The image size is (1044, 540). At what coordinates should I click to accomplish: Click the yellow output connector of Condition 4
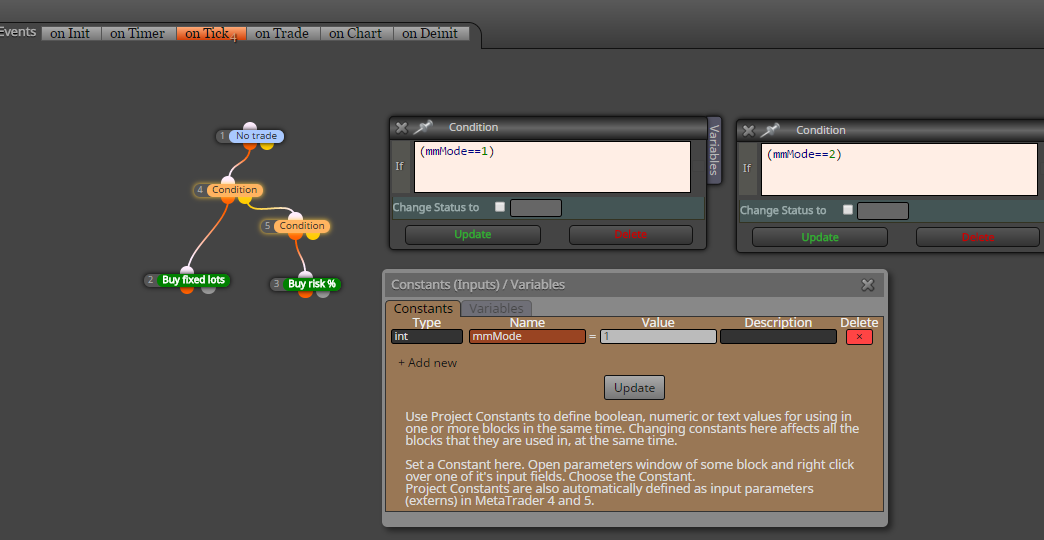coord(244,198)
